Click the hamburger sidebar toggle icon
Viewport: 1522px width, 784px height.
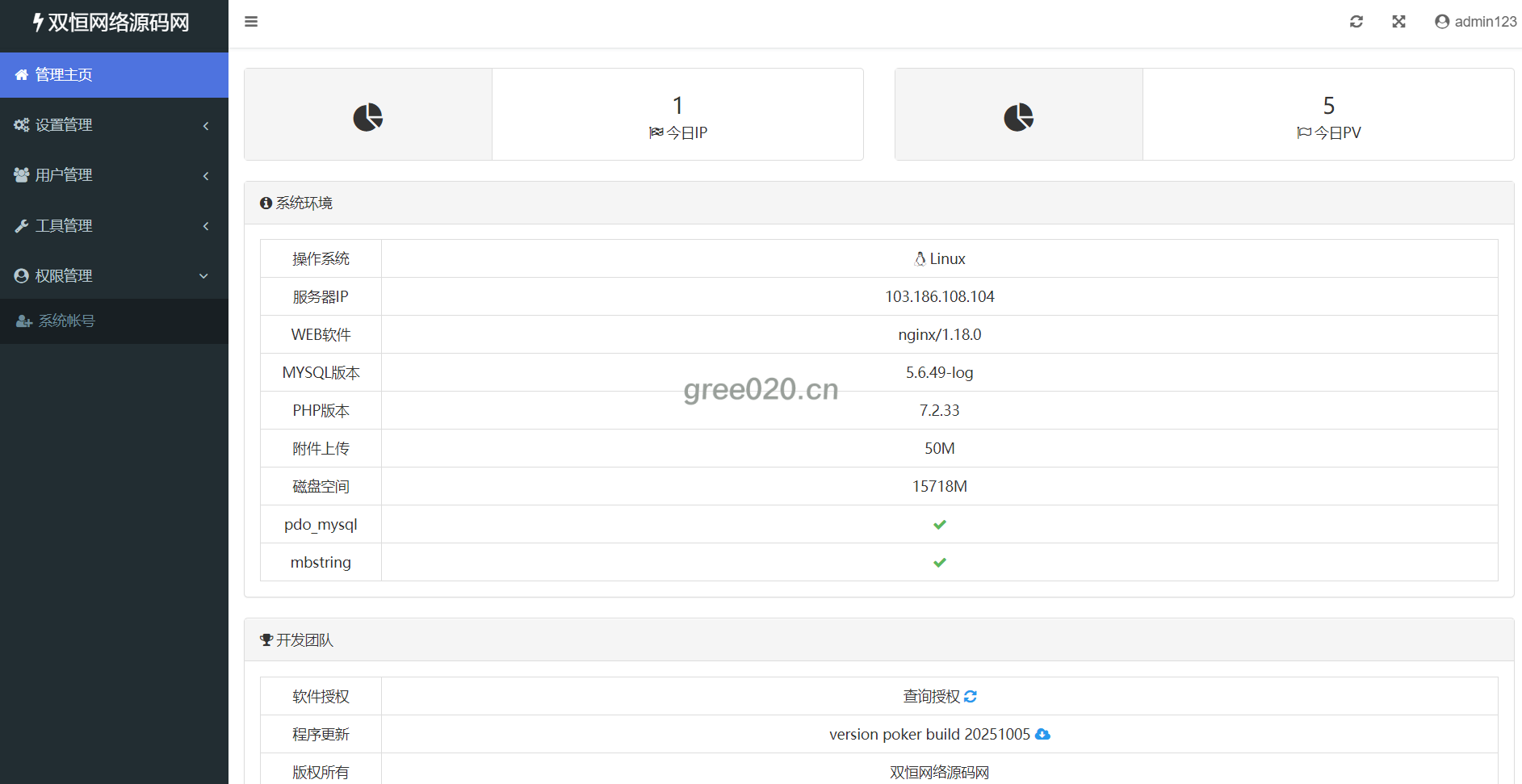click(251, 22)
